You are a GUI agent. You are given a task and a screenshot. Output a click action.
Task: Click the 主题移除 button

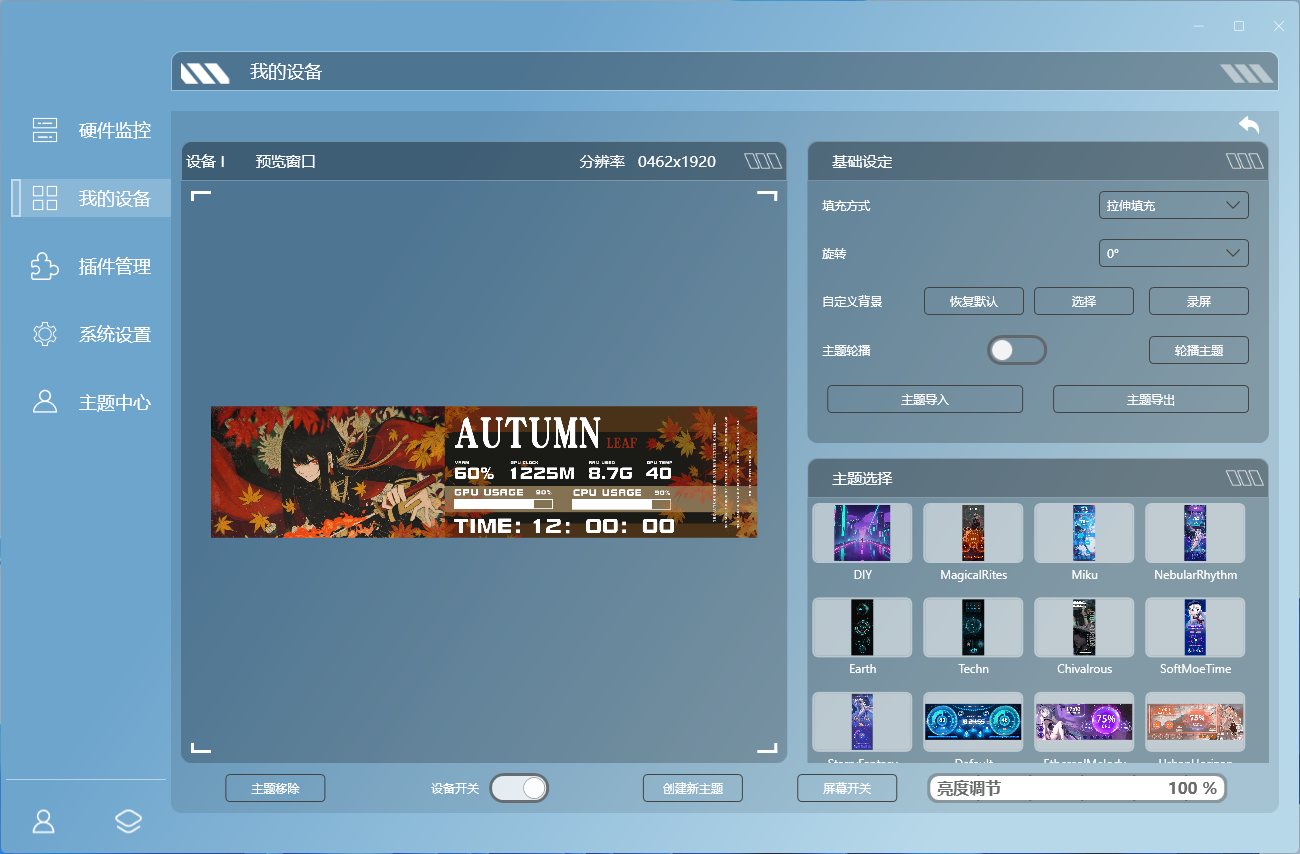(275, 788)
